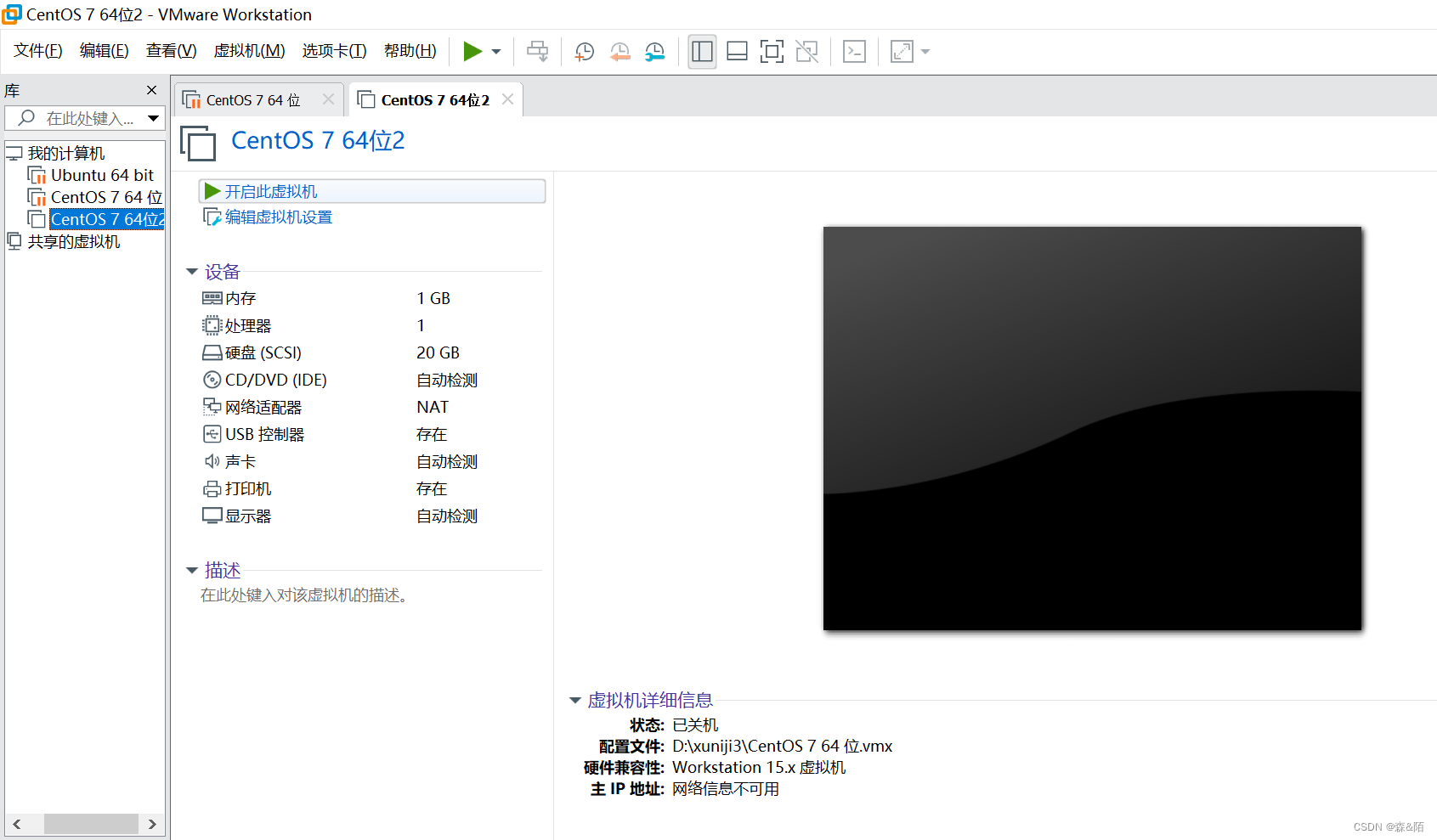
Task: Select Ubuntu 64 bit in library
Action: [102, 176]
